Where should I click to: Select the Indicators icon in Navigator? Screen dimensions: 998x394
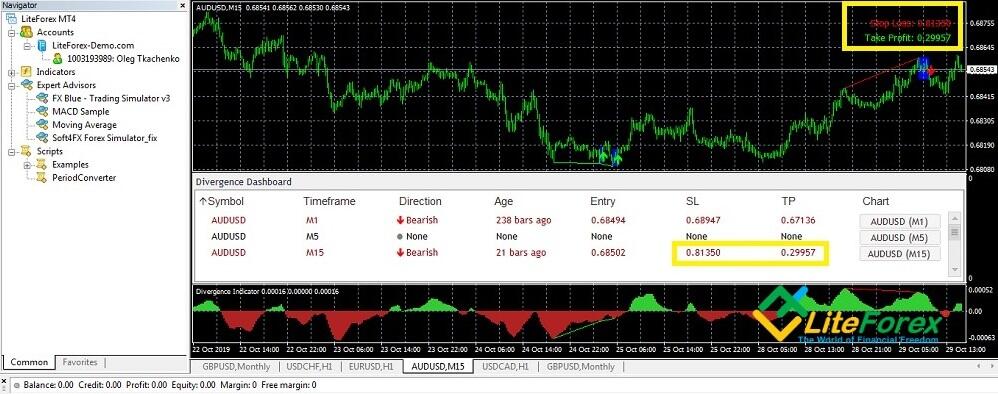click(26, 72)
